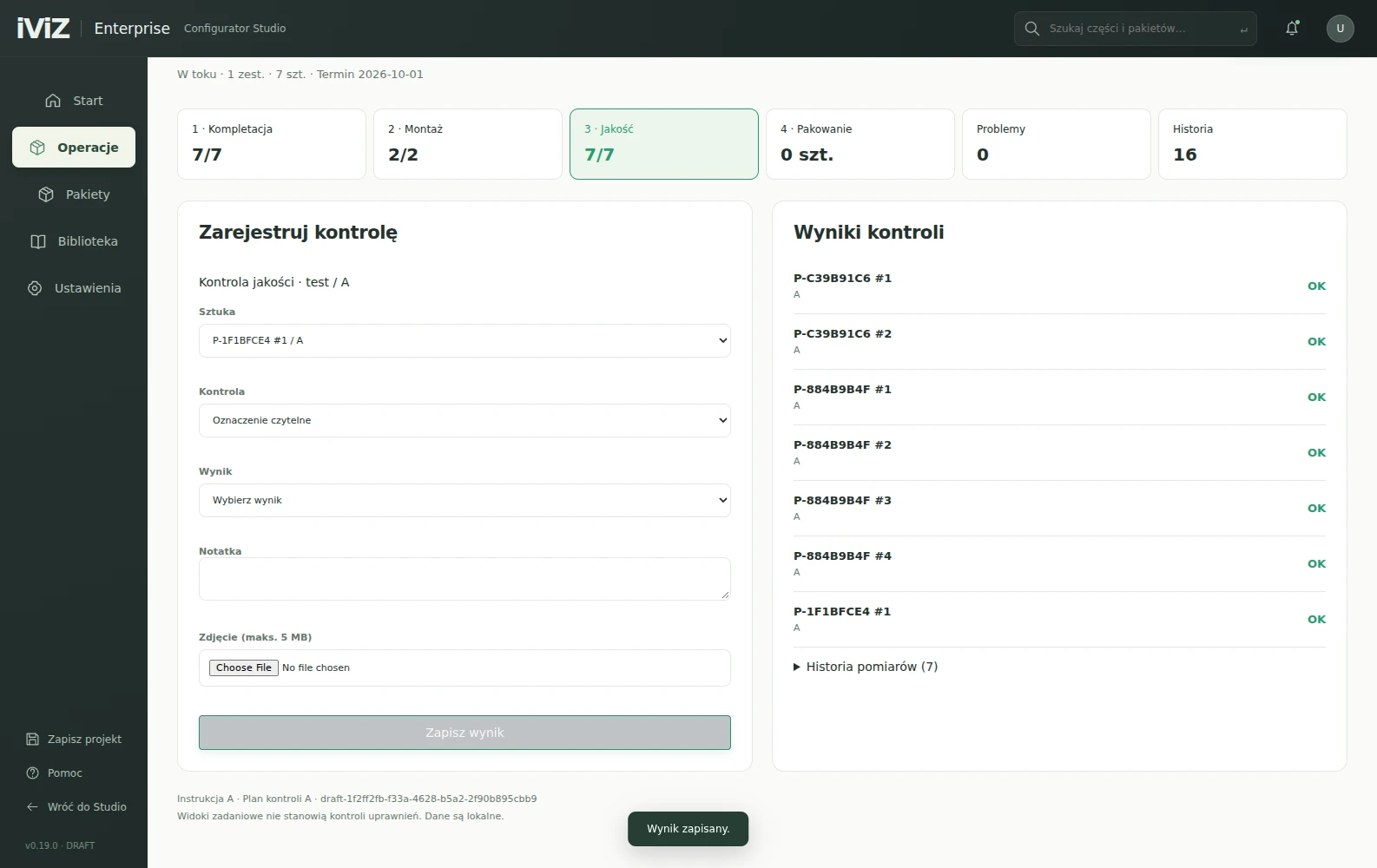Expand Historia pomiarów (7)
Image resolution: width=1377 pixels, height=868 pixels.
tap(866, 667)
